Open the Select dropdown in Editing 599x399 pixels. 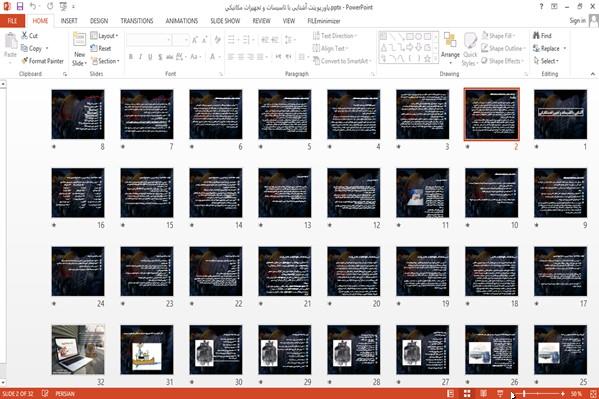coord(546,61)
